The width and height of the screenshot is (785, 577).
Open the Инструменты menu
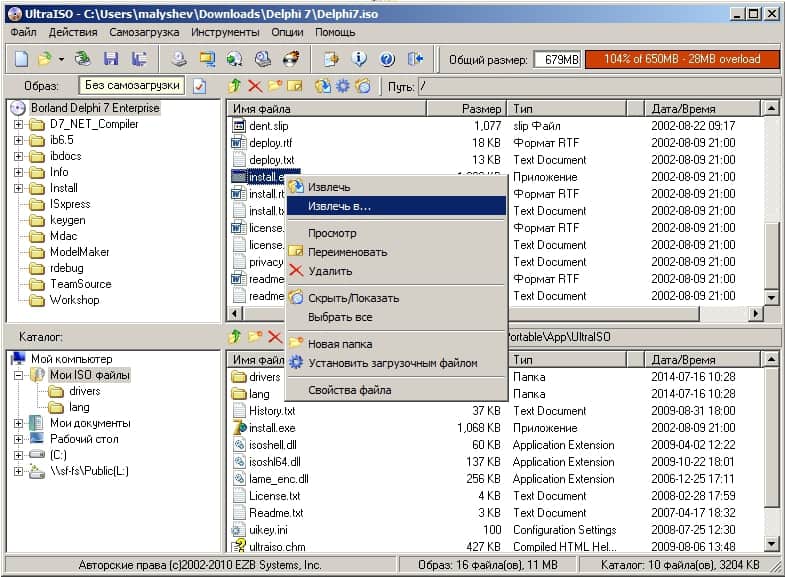click(225, 32)
